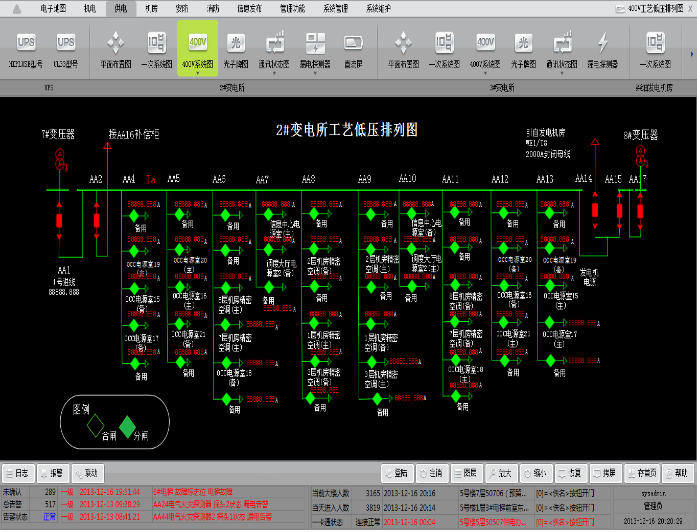This screenshot has height=532, width=697.
Task: Open 2#变电所 漏电探测器 icon
Action: [315, 43]
